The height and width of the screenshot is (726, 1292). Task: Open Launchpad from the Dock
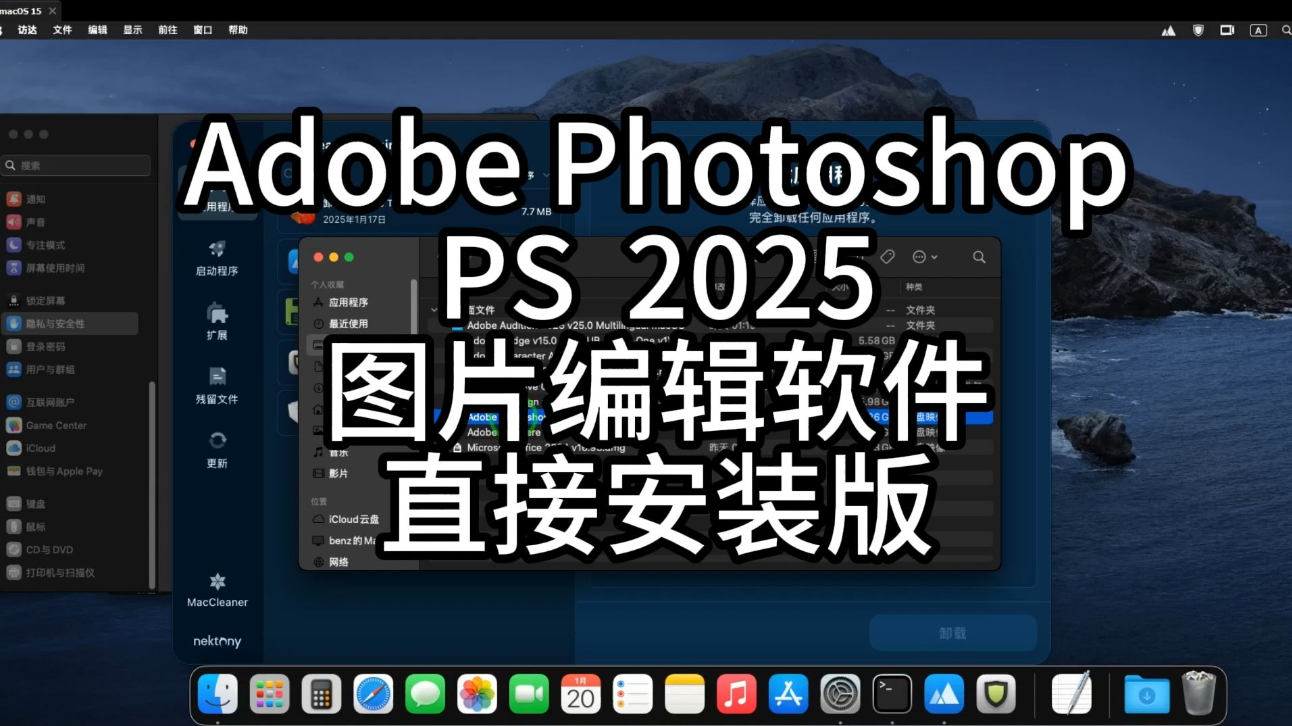(x=269, y=693)
